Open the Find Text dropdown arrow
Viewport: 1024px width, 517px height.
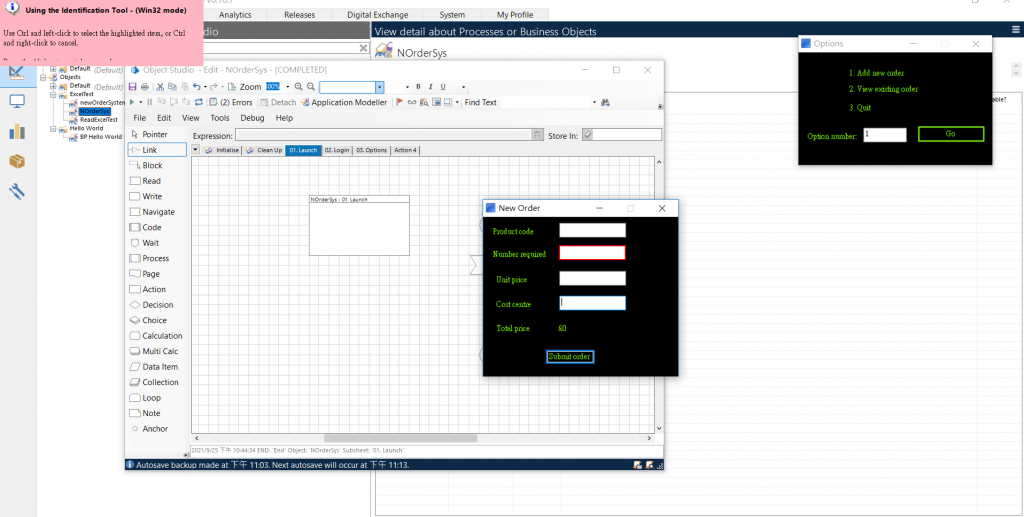coord(594,102)
